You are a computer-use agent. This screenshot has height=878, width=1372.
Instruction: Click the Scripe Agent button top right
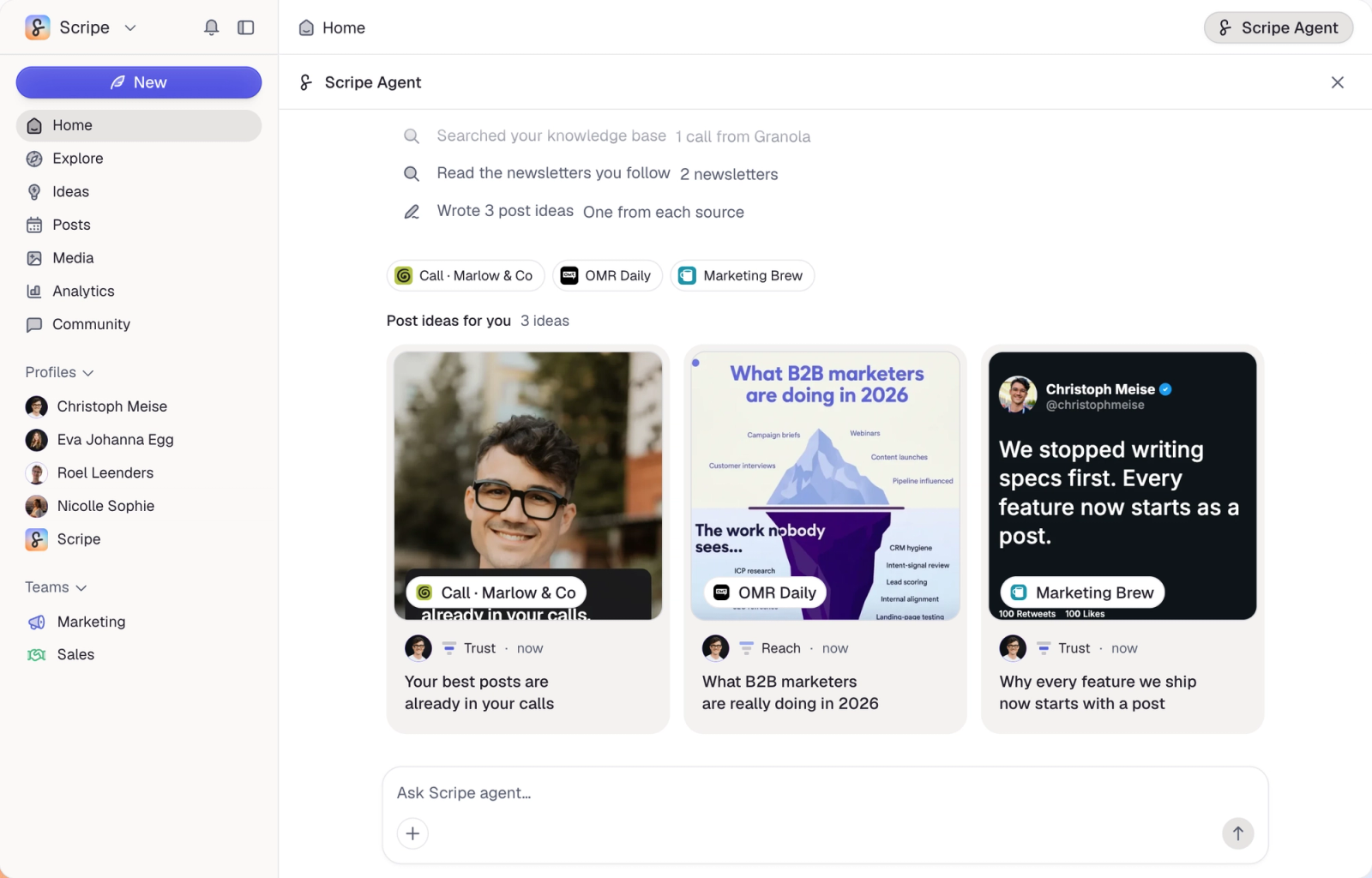(1279, 27)
